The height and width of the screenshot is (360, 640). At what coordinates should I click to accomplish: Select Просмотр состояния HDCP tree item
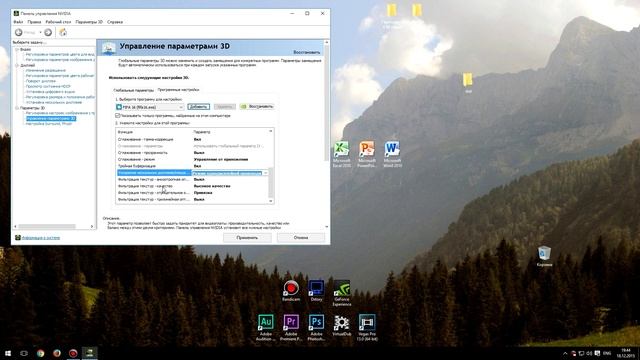[x=48, y=87]
